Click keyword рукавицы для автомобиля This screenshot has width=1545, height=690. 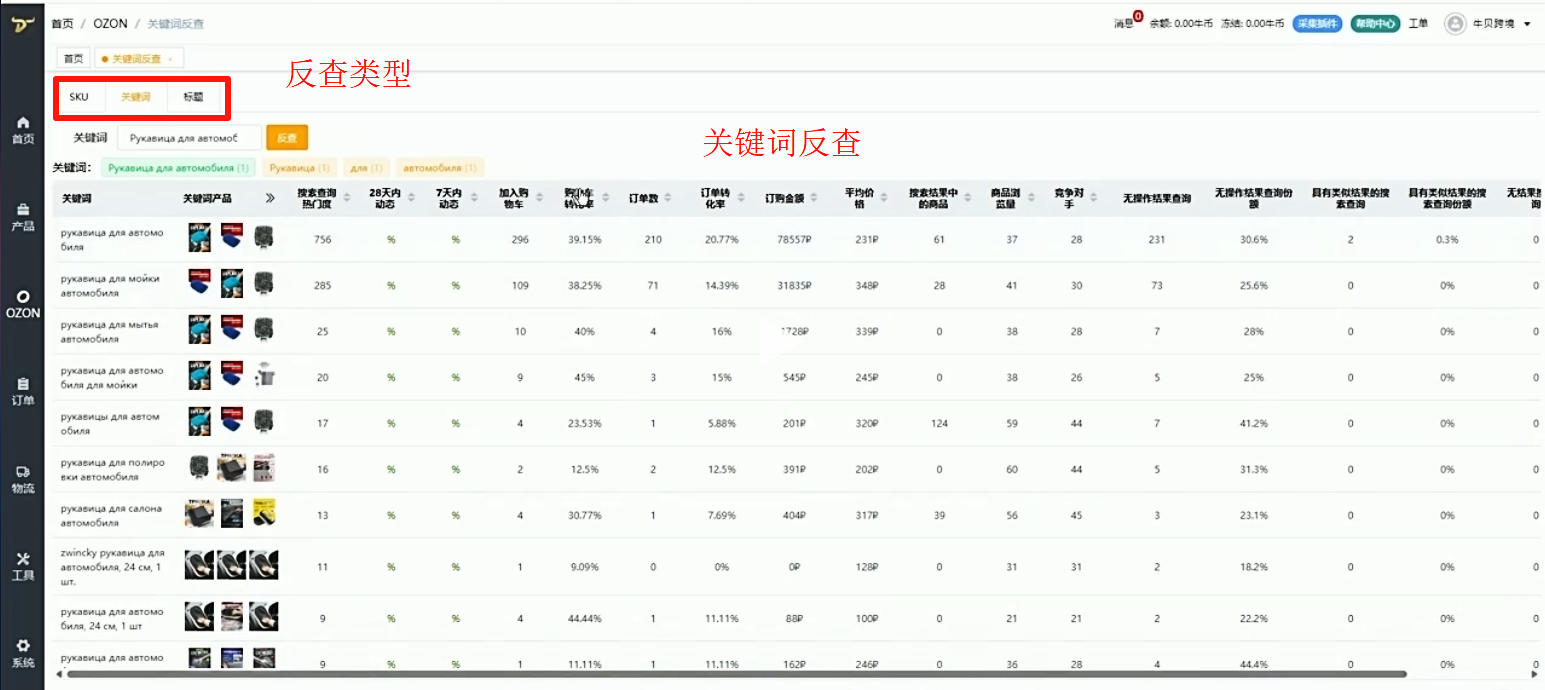tap(110, 423)
